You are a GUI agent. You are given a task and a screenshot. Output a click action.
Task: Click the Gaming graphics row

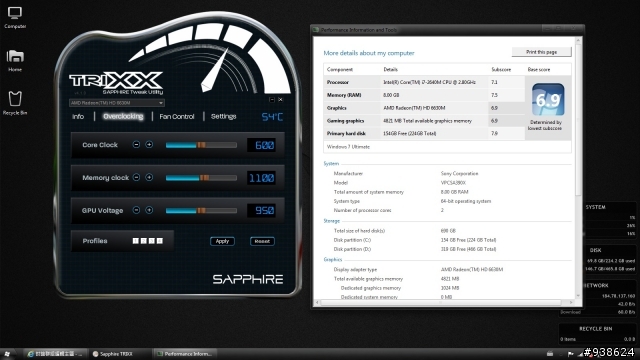(x=424, y=120)
